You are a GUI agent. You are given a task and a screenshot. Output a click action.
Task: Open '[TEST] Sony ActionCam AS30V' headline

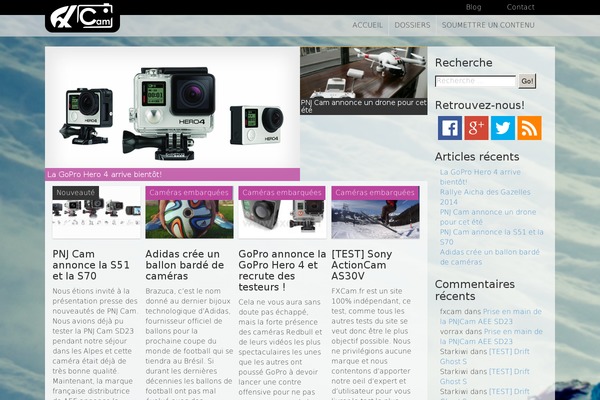362,265
